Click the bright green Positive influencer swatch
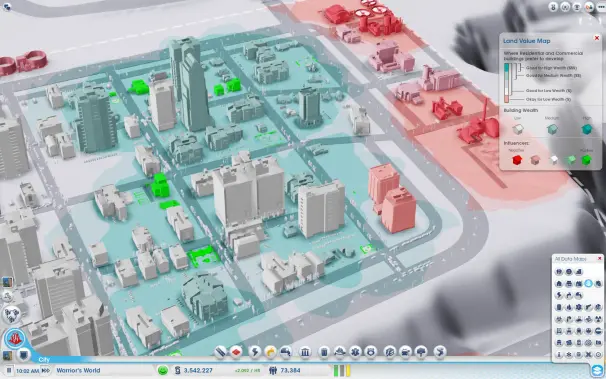Screen dimensions: 606x379 coord(587,160)
